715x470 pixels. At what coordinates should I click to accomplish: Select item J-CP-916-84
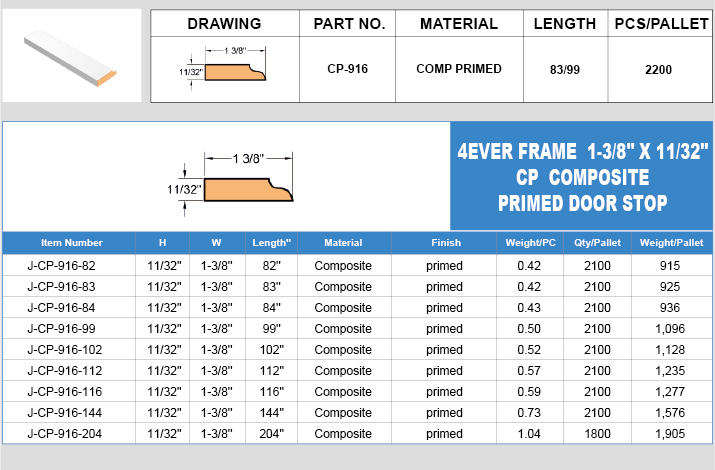pyautogui.click(x=61, y=308)
